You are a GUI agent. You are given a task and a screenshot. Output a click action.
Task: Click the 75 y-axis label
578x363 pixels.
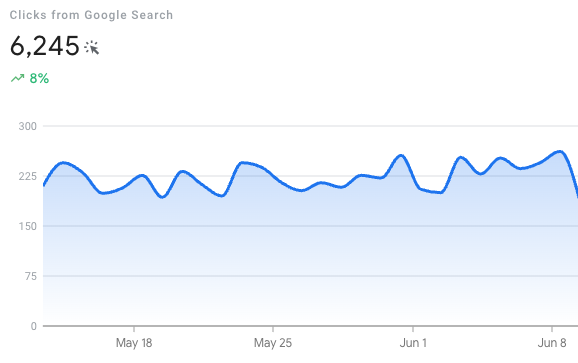tap(31, 276)
